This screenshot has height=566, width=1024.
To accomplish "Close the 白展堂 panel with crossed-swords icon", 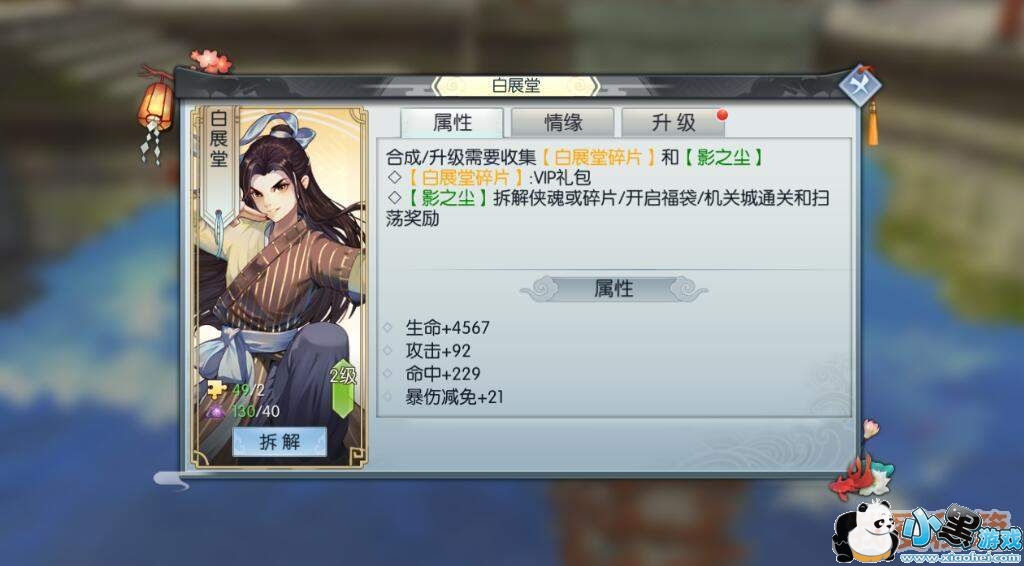I will click(x=859, y=86).
